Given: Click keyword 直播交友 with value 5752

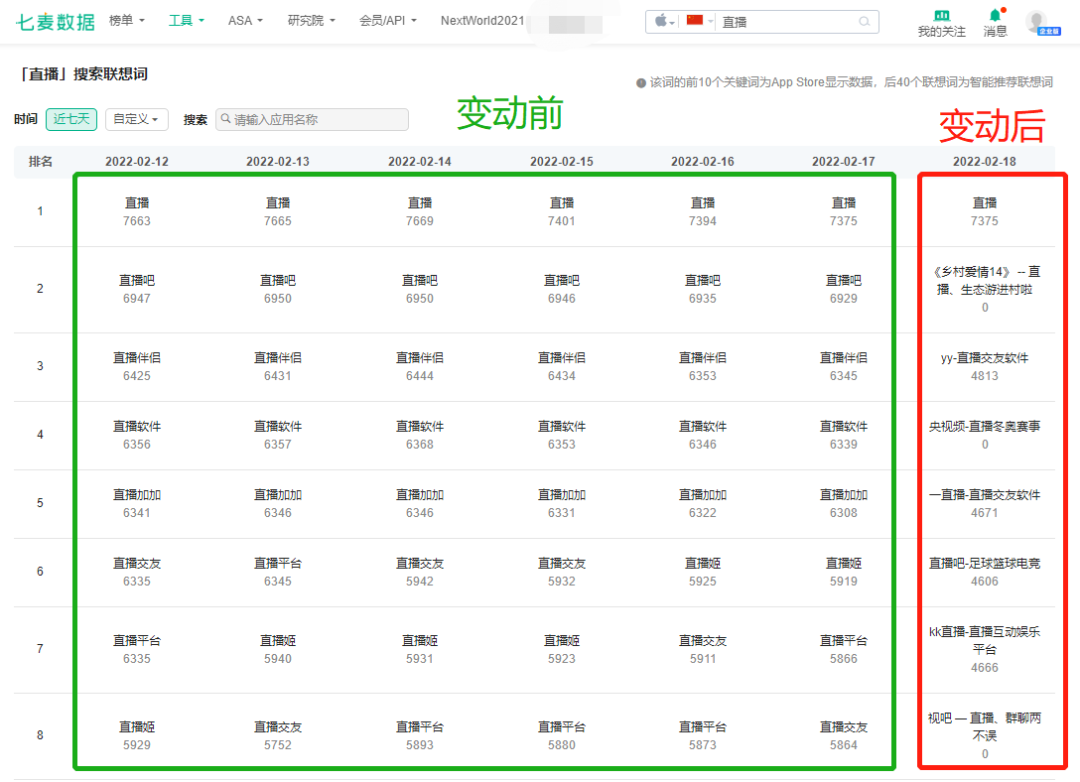Looking at the screenshot, I should coord(278,728).
